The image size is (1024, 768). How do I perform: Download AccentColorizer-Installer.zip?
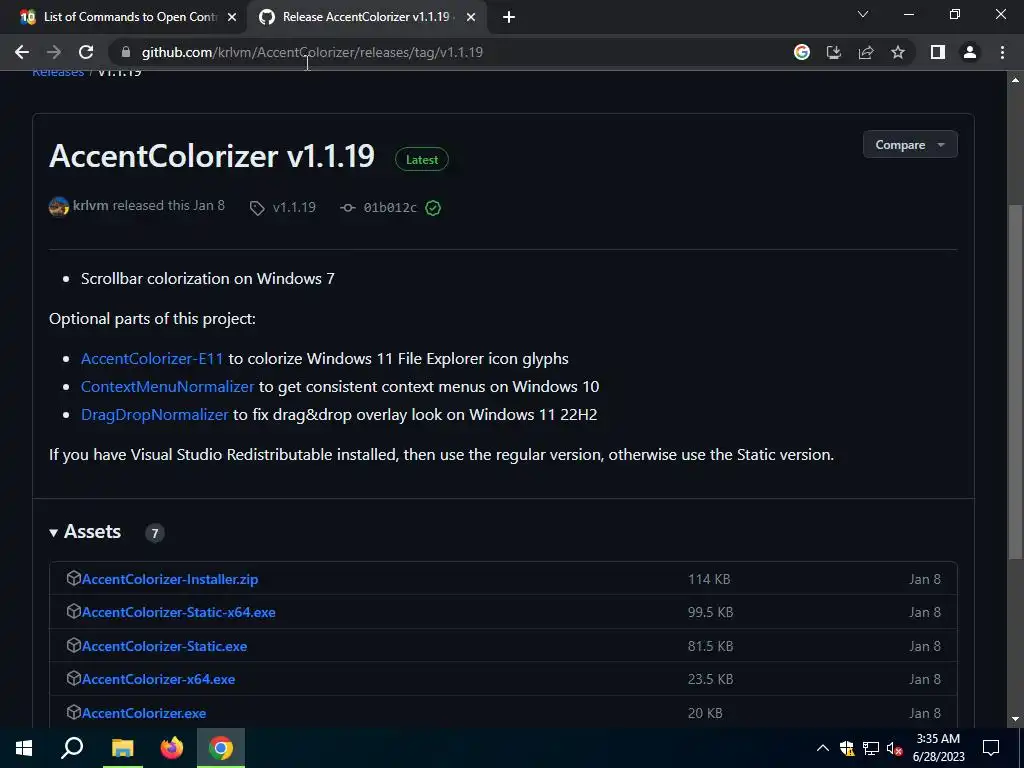click(170, 579)
